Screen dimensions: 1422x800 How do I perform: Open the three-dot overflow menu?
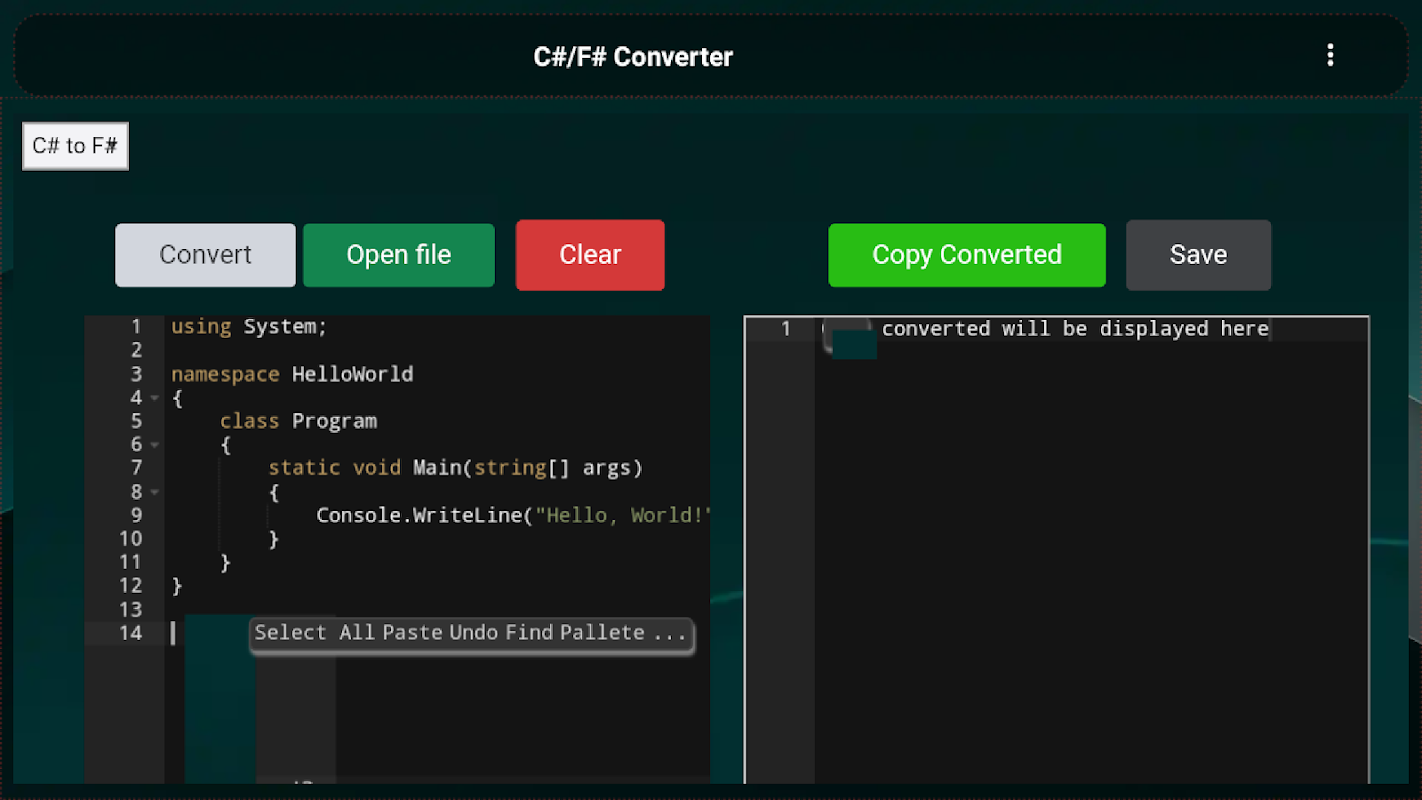[1329, 56]
